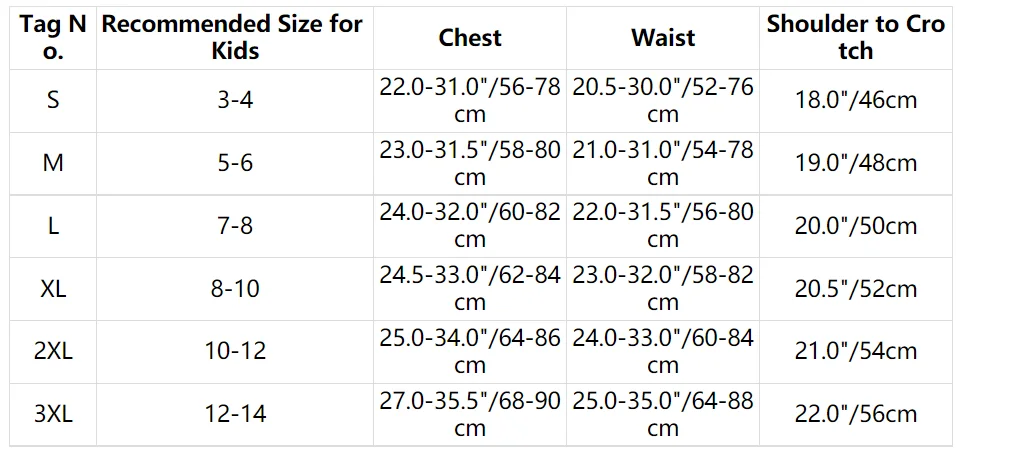Click the Chest column header
The width and height of the screenshot is (1018, 466).
pos(470,38)
